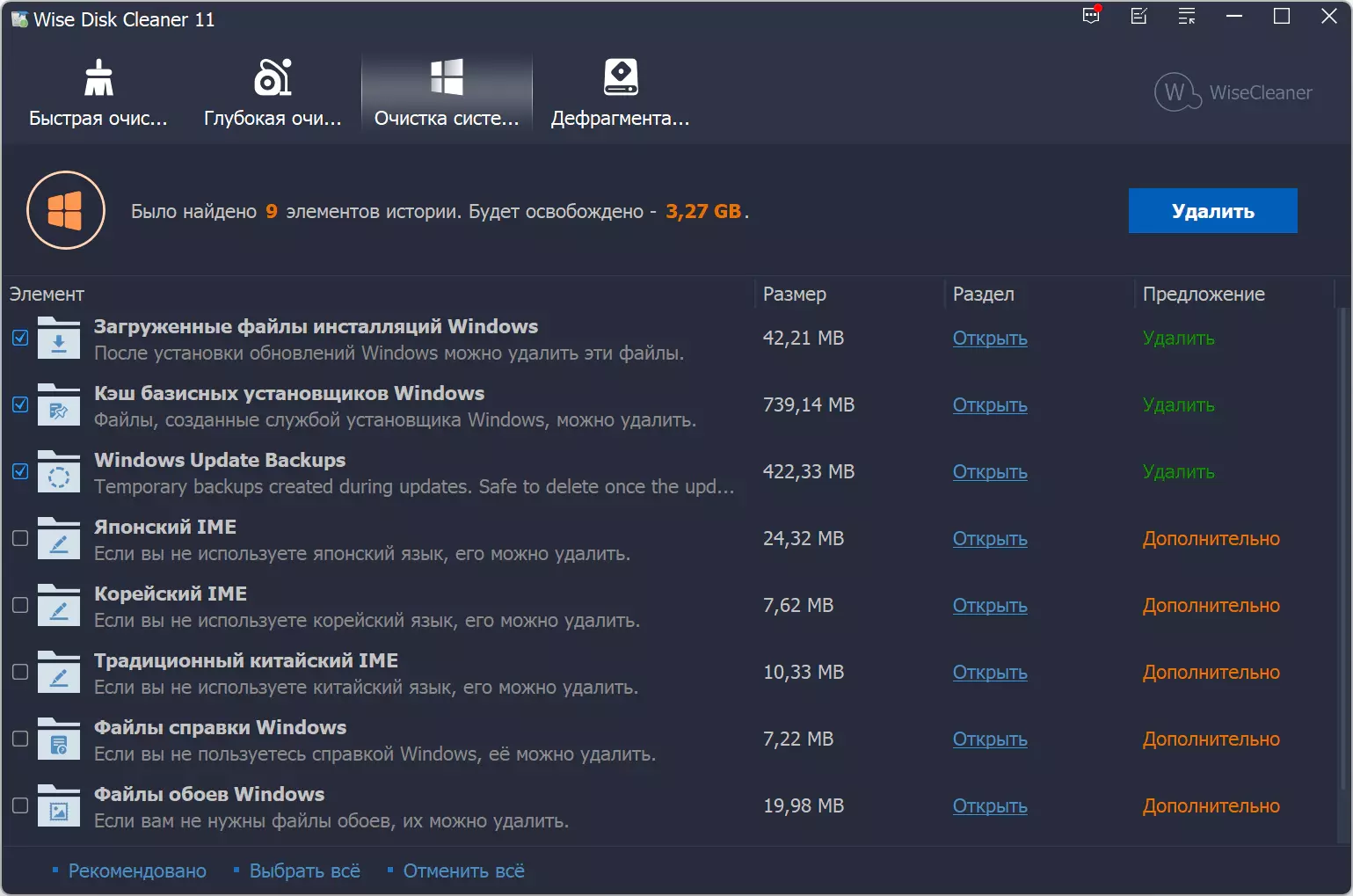Click Отменить всё link

point(464,871)
